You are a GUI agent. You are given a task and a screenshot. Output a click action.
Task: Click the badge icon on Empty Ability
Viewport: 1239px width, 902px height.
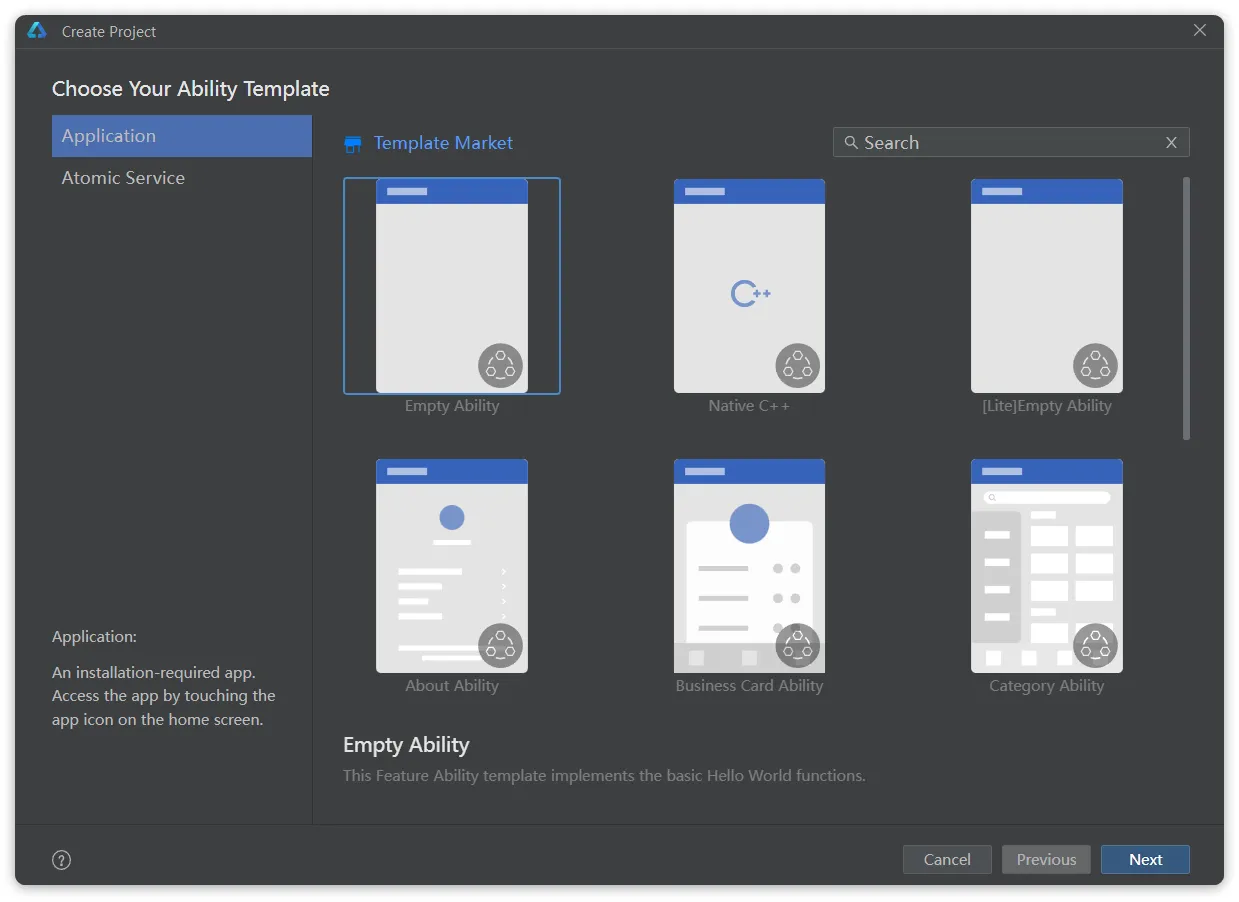pyautogui.click(x=500, y=366)
